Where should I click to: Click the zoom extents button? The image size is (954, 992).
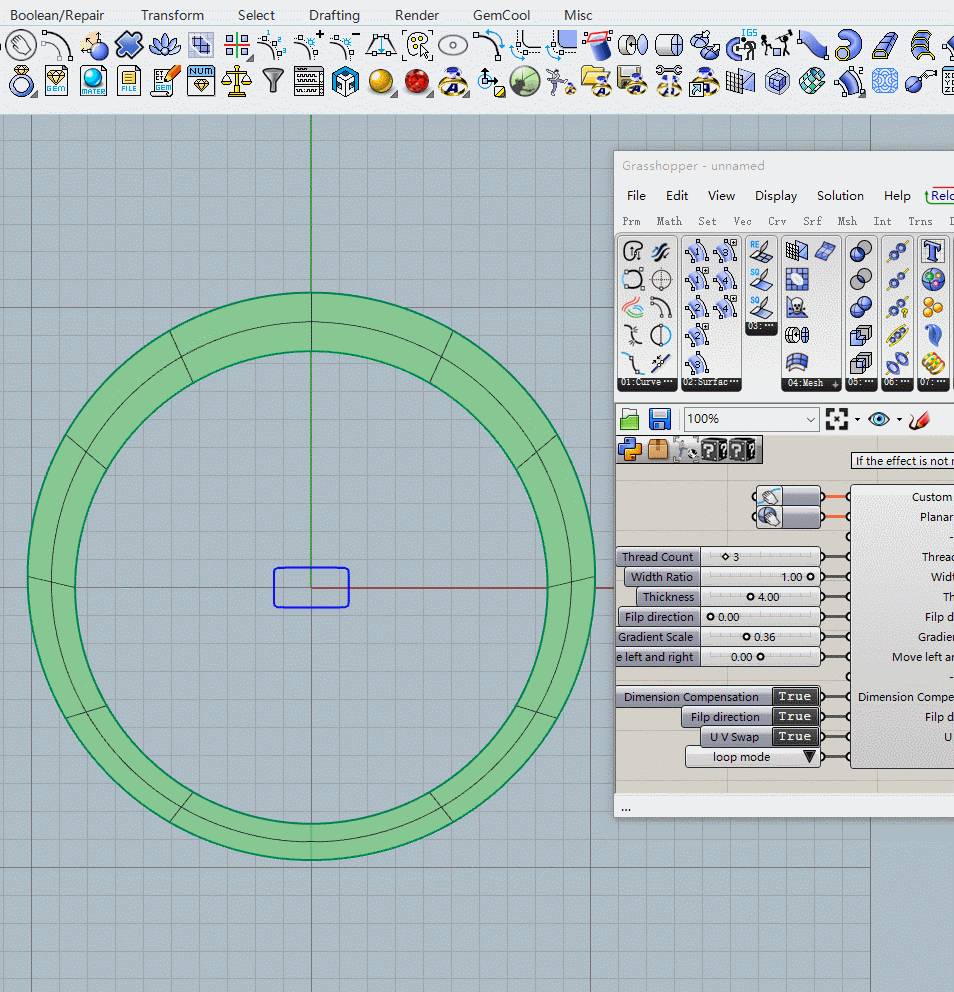837,419
